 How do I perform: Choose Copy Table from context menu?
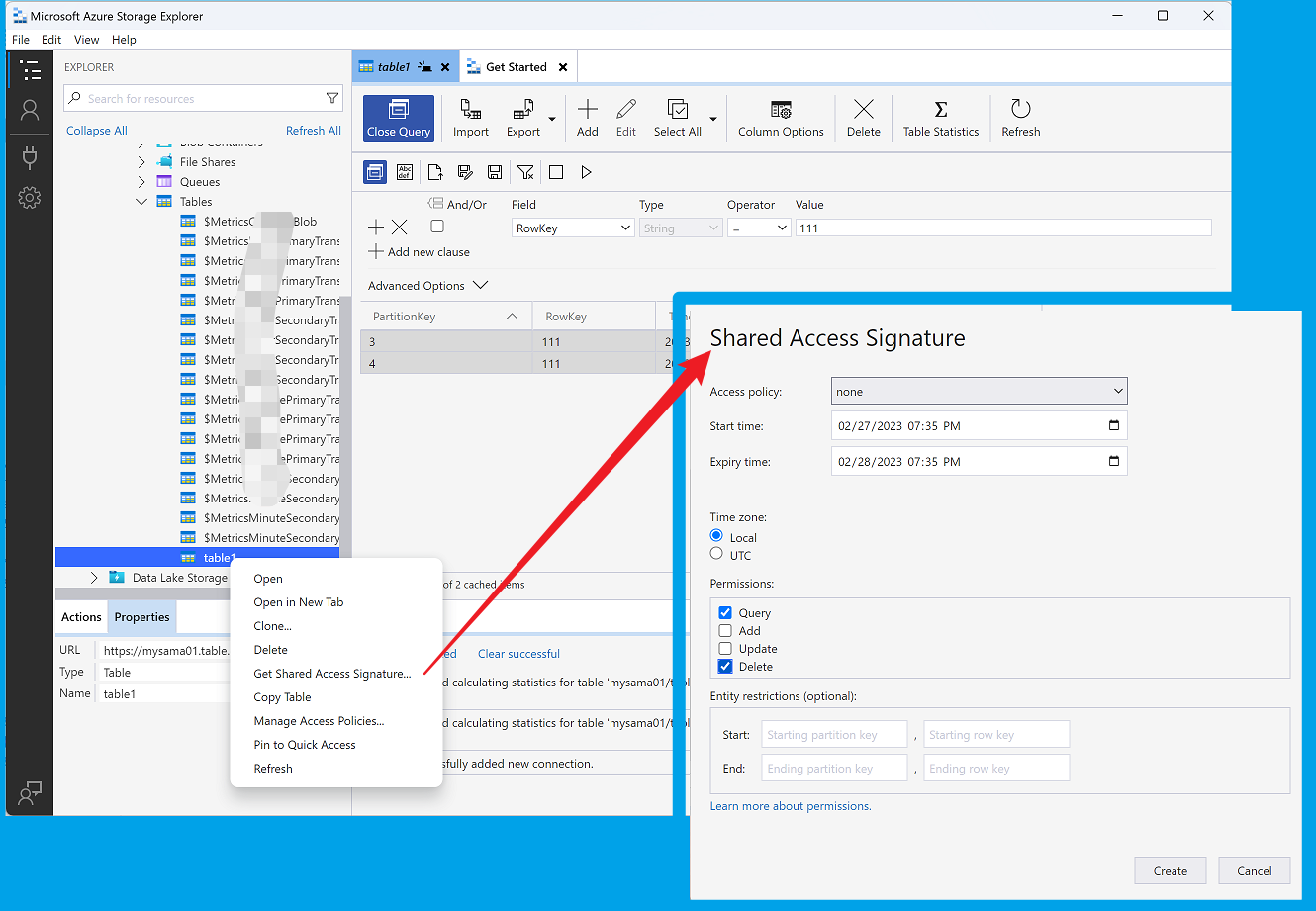[x=282, y=697]
